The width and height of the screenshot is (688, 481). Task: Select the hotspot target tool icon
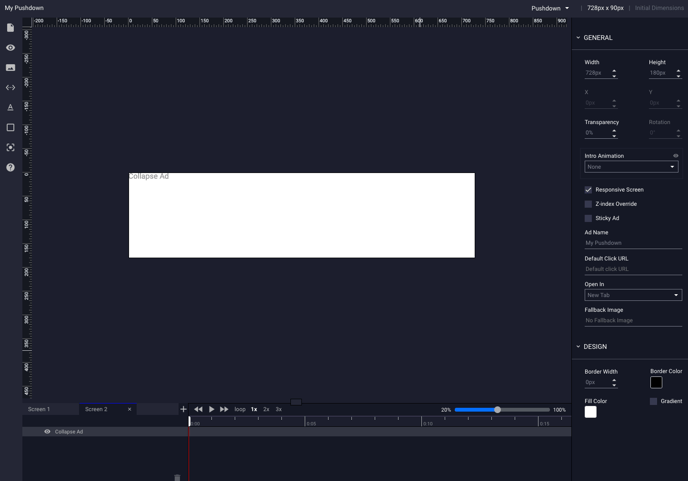pos(11,147)
